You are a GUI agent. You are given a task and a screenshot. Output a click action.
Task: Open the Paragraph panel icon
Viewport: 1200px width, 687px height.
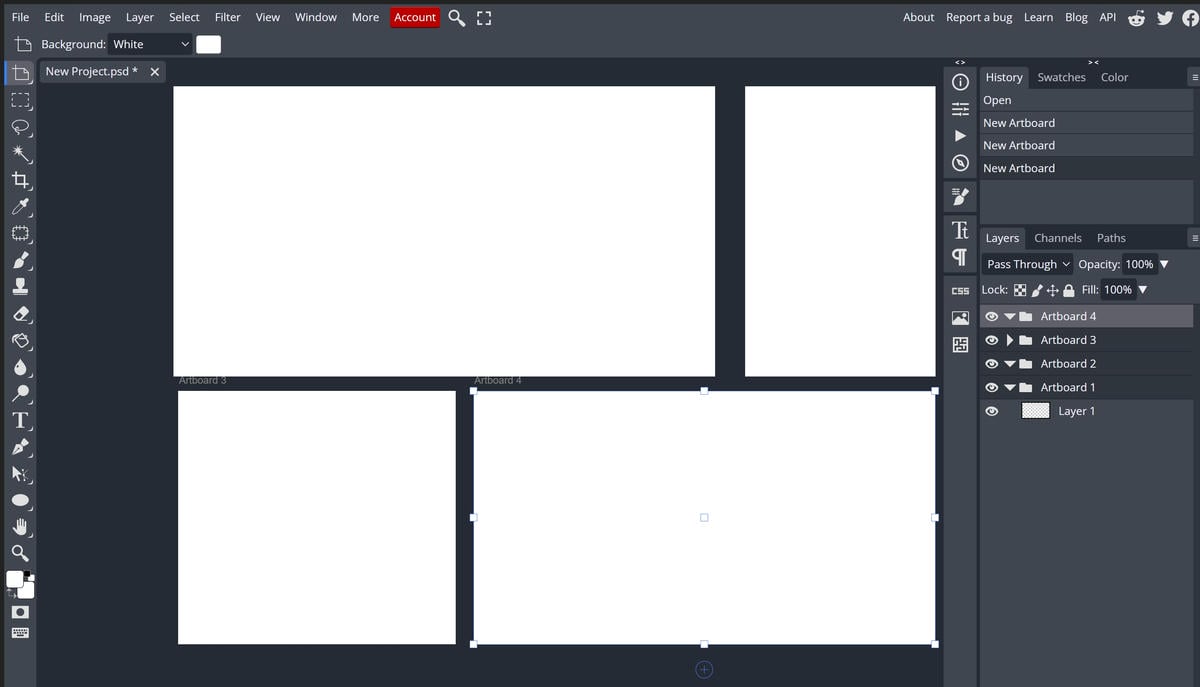pos(960,257)
